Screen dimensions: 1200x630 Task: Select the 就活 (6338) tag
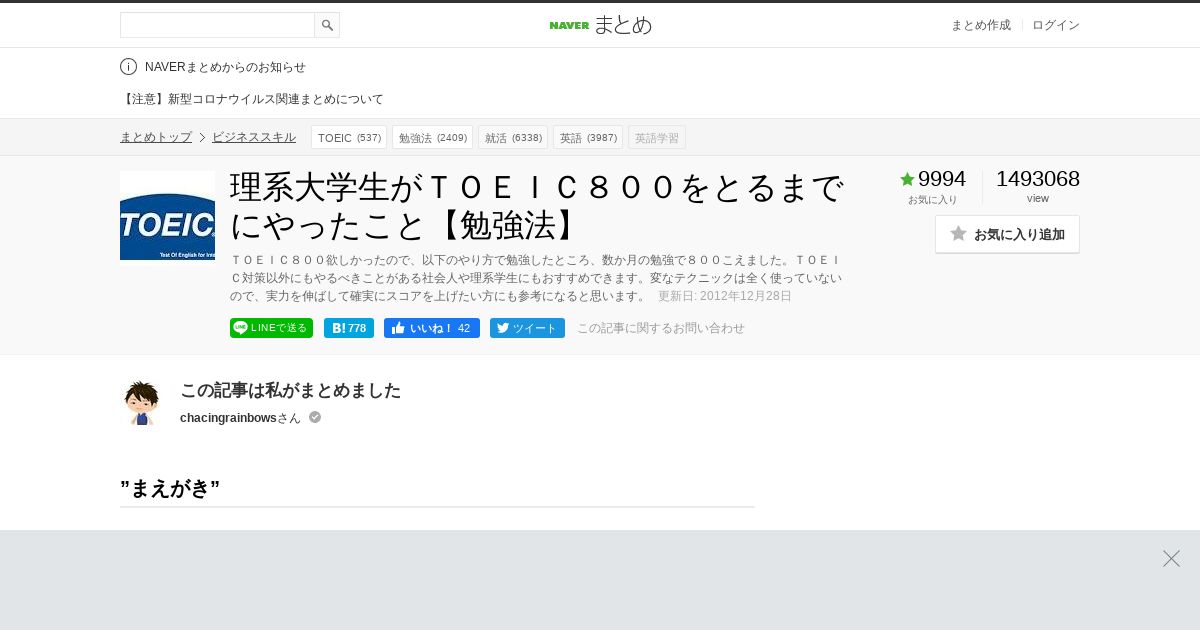coord(513,138)
